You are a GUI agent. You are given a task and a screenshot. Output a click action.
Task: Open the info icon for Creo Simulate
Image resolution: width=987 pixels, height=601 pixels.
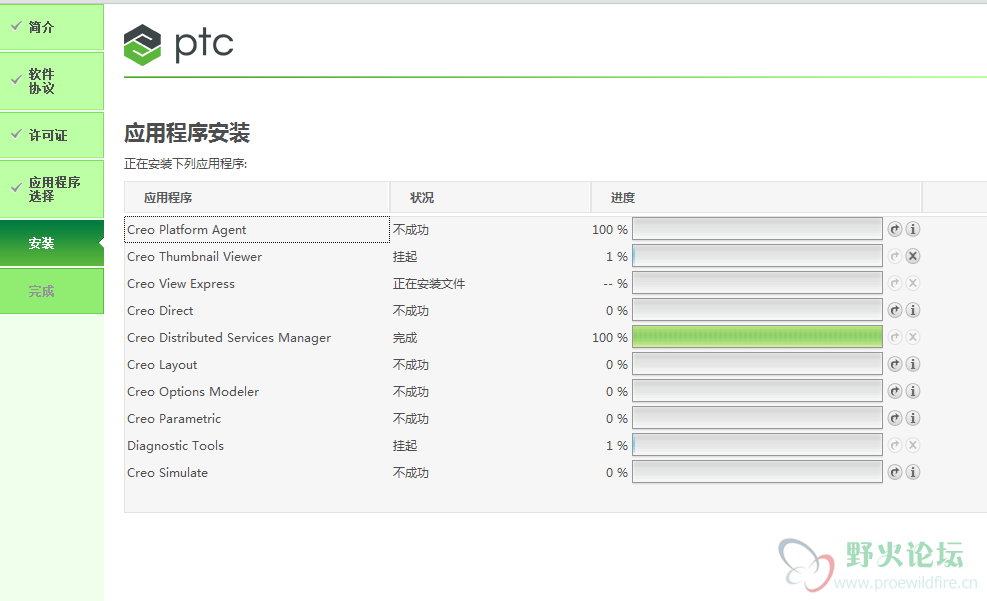tap(913, 473)
